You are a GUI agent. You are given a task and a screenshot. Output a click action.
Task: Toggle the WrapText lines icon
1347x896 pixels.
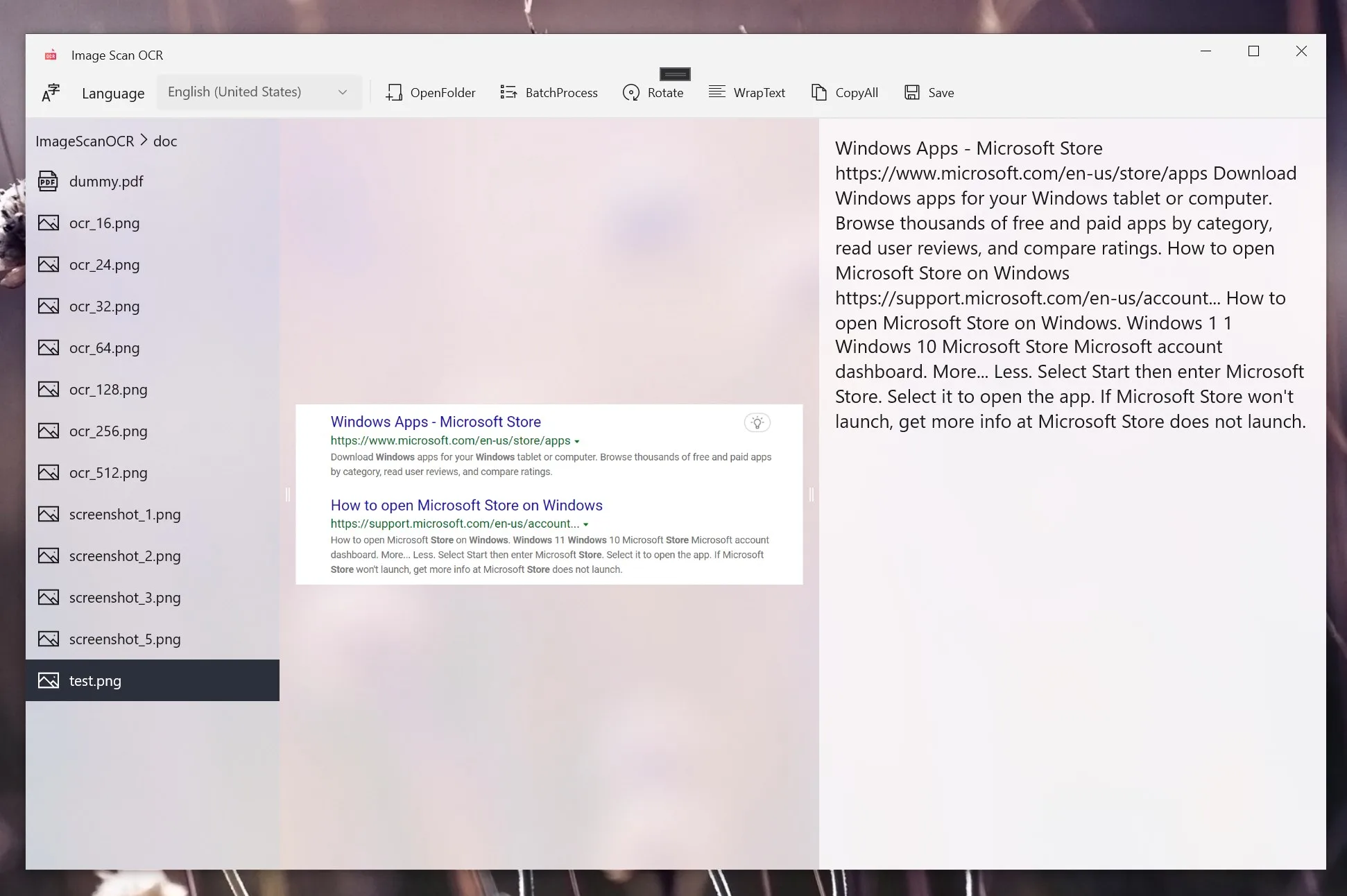point(717,92)
